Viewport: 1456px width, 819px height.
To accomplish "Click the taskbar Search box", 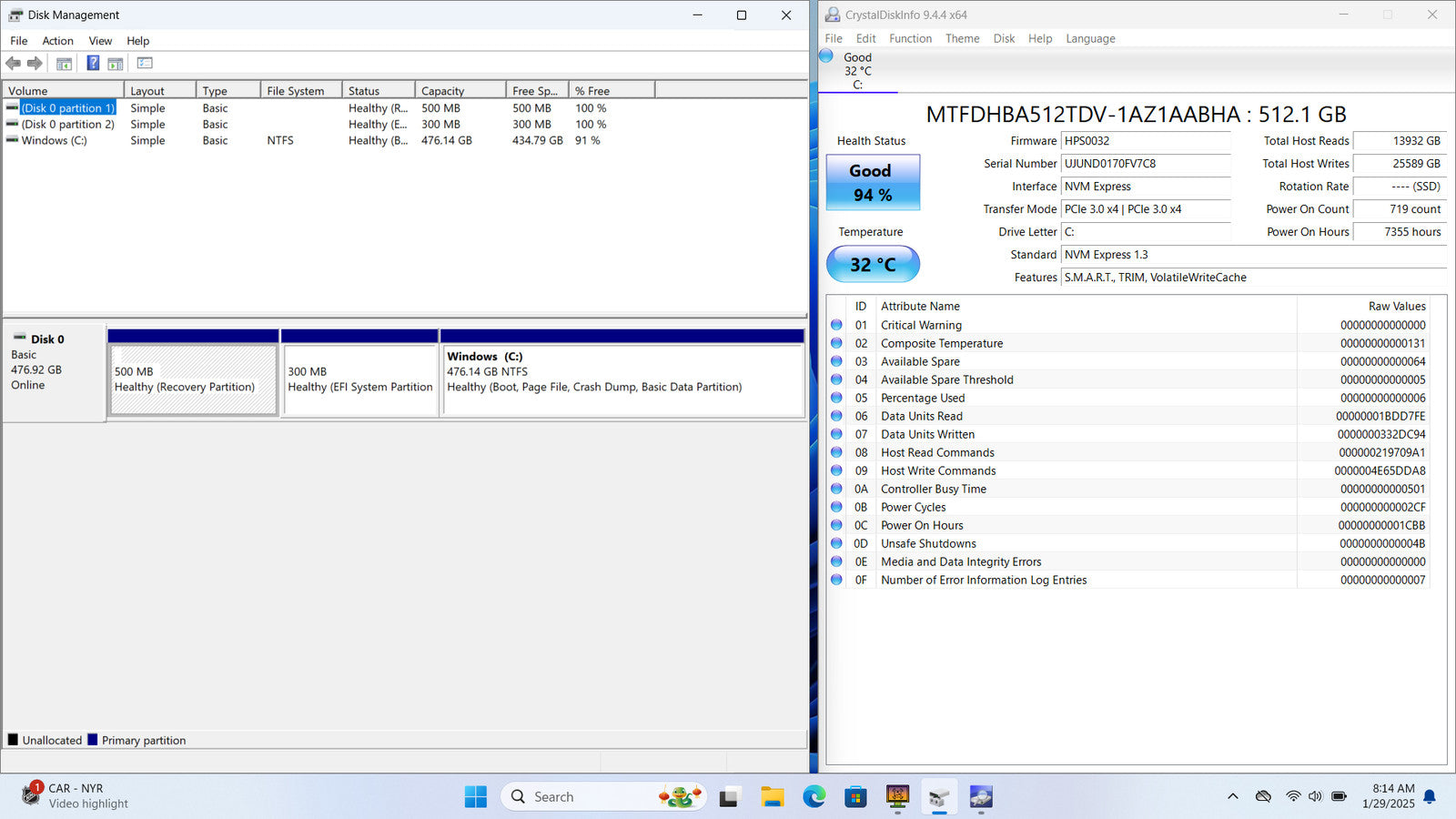I will coord(602,797).
